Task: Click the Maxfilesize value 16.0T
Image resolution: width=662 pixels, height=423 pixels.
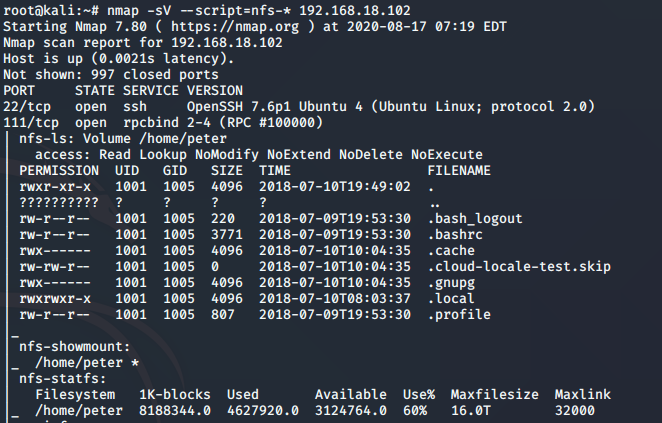Action: (471, 411)
